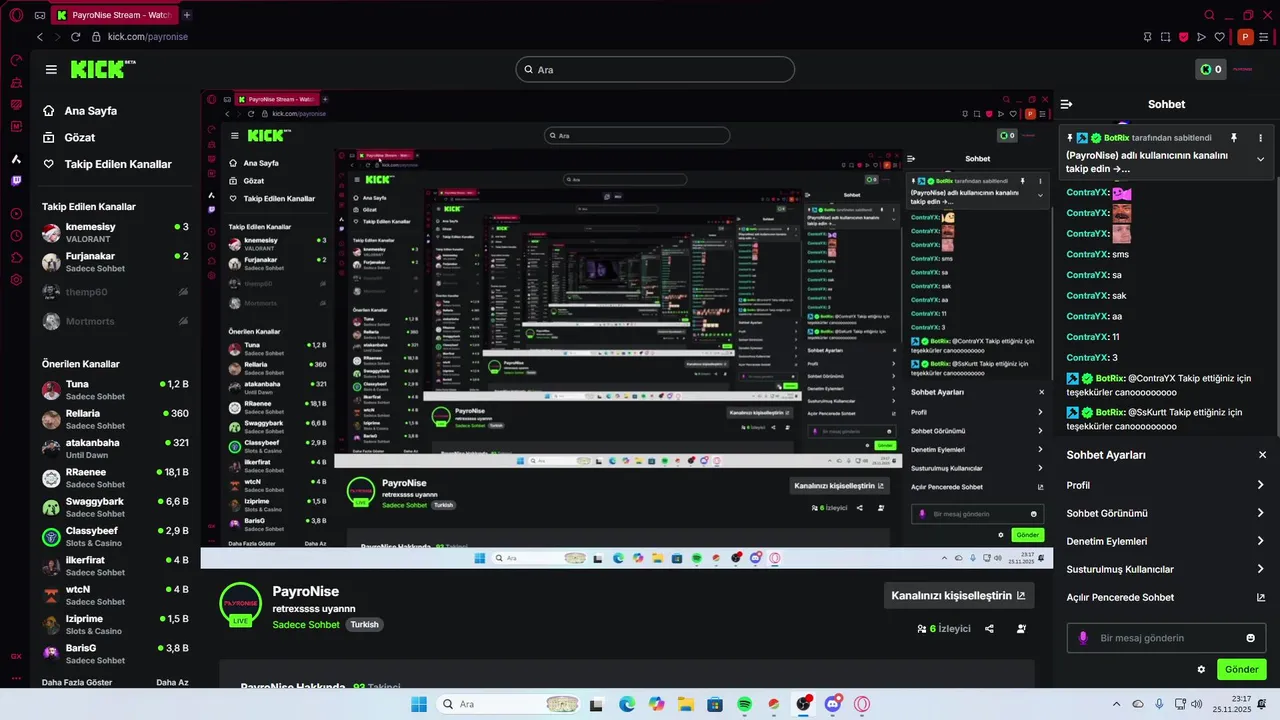Screen dimensions: 1280x720
Task: Open the offline themp60 channel
Action: click(x=115, y=292)
